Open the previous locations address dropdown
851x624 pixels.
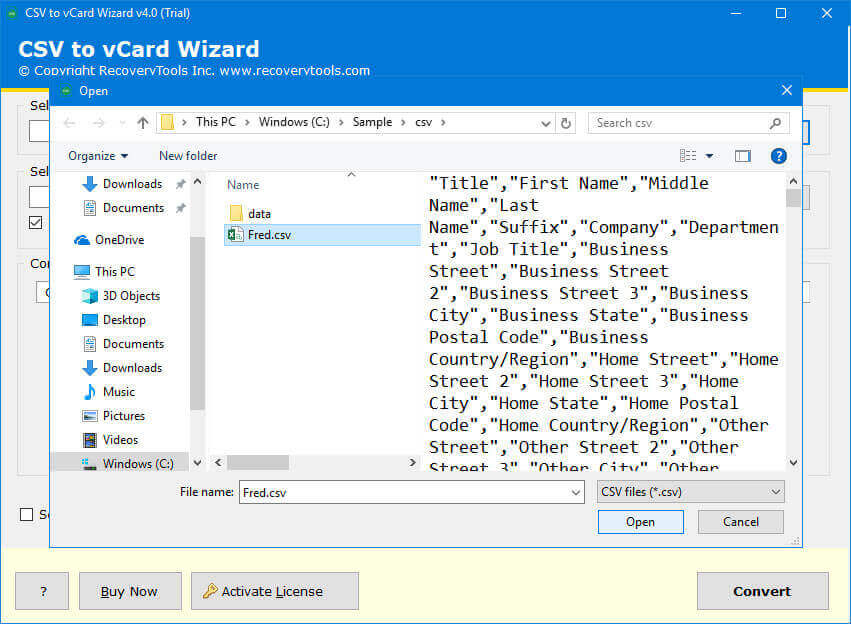[546, 124]
